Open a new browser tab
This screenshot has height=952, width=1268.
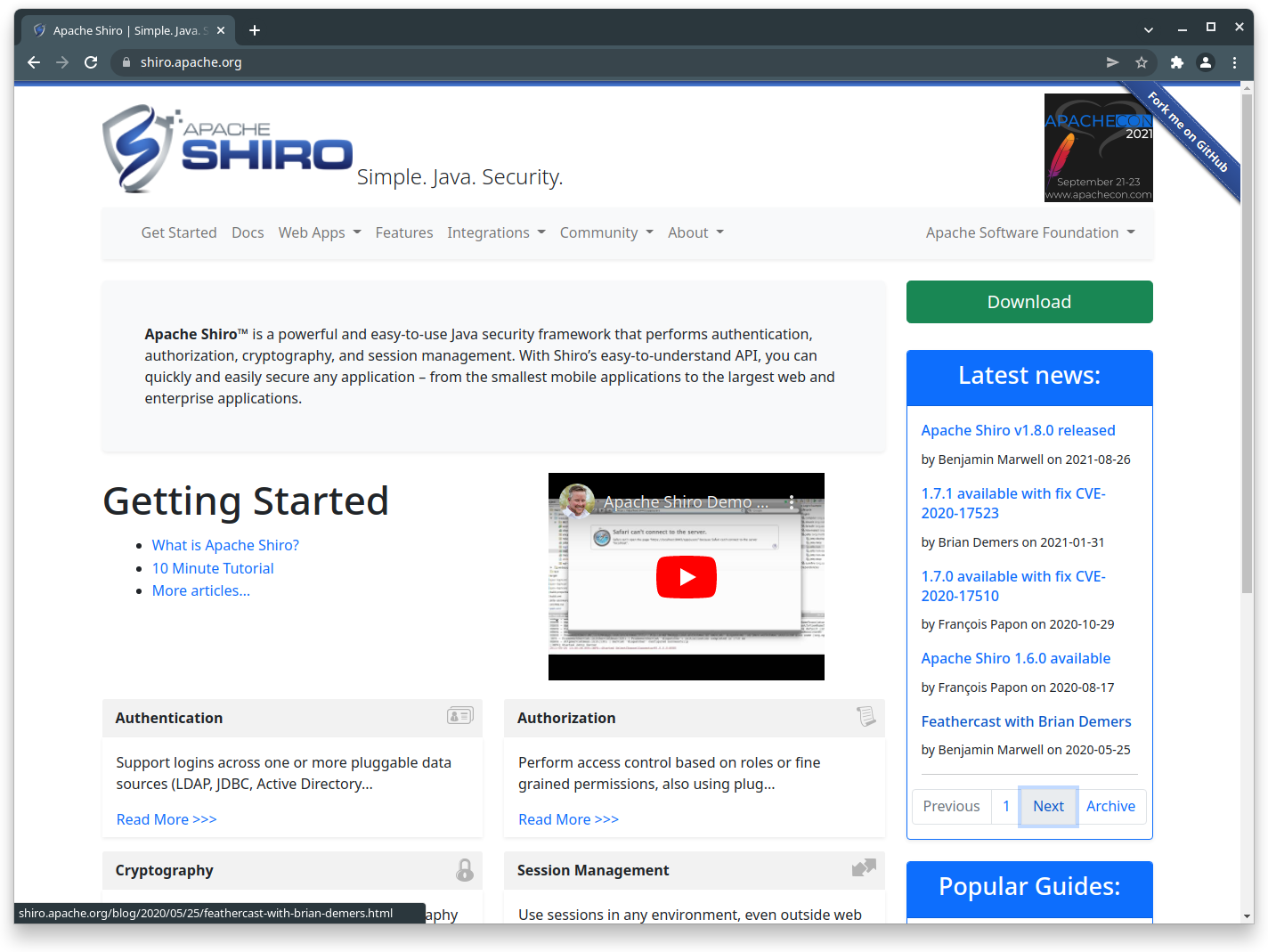pyautogui.click(x=255, y=30)
